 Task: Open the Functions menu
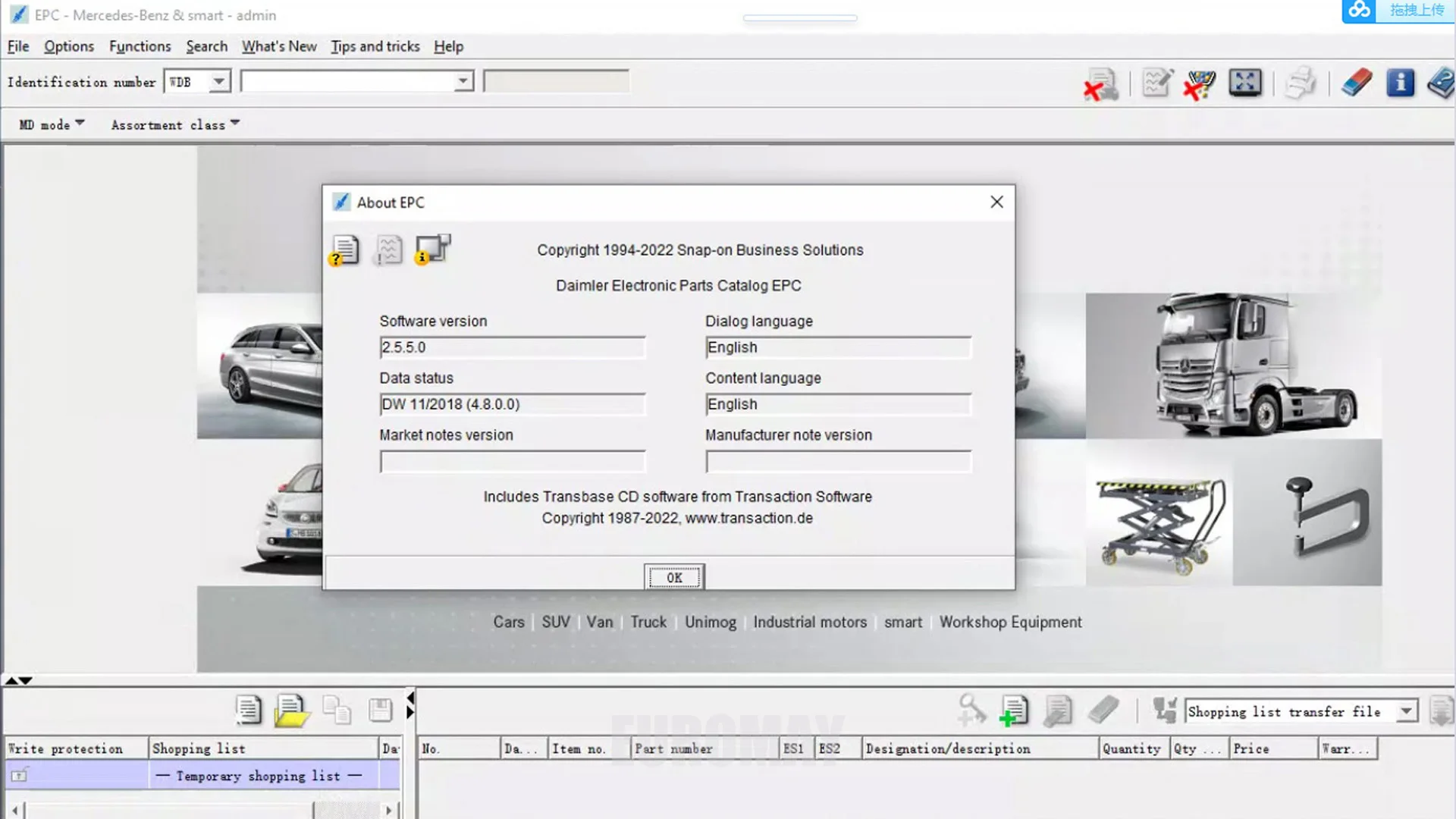(140, 46)
